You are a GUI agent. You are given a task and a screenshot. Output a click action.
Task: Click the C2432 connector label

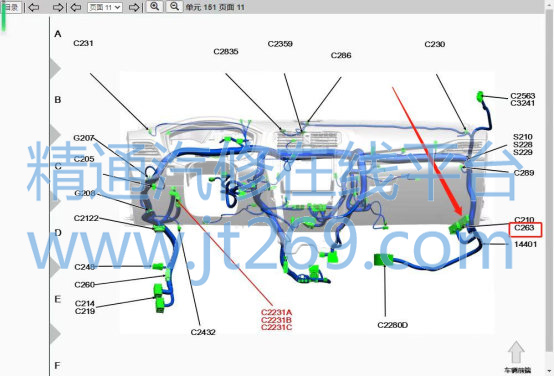pos(203,332)
